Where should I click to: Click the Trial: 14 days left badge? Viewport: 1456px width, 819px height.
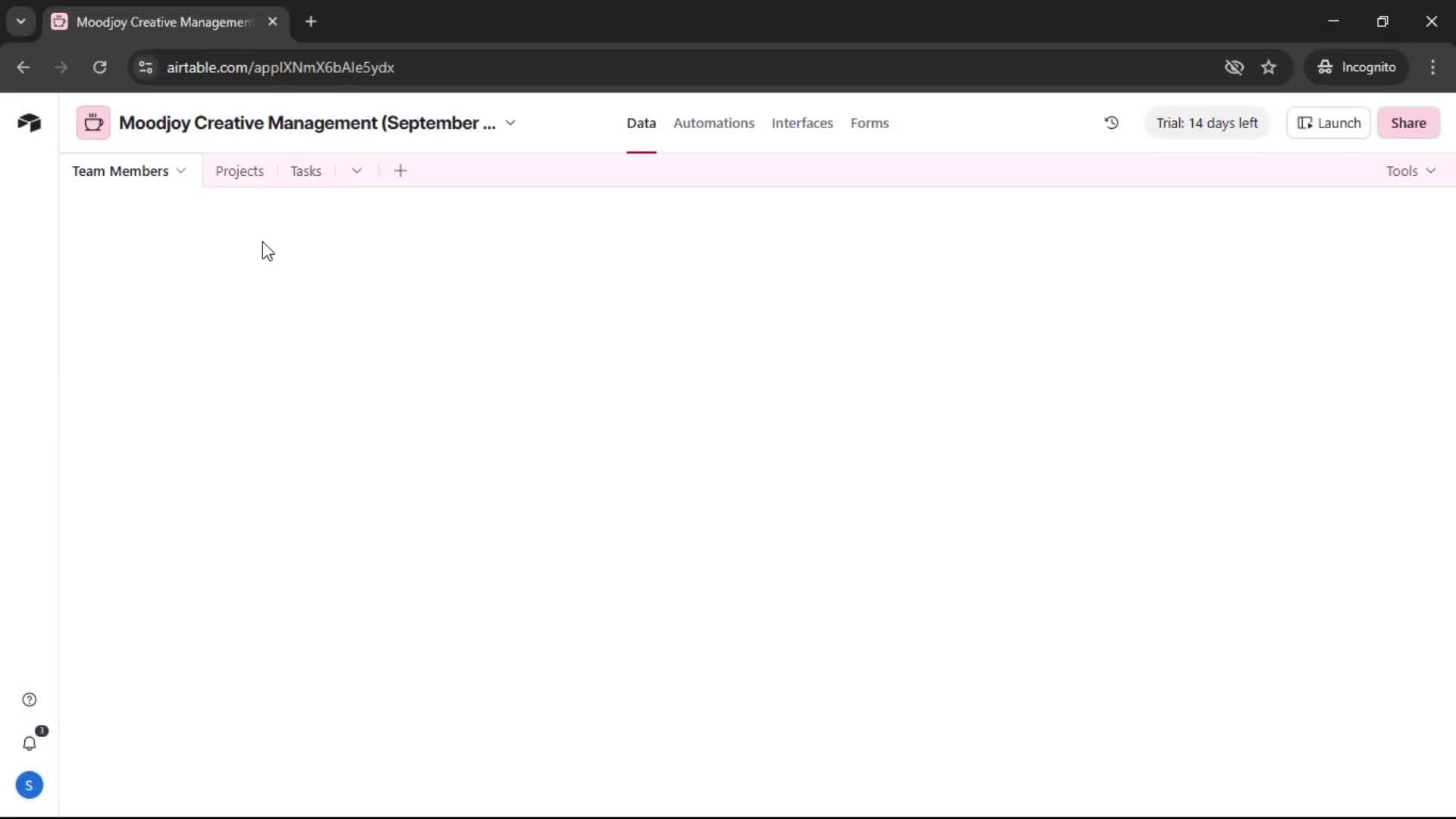[1207, 123]
